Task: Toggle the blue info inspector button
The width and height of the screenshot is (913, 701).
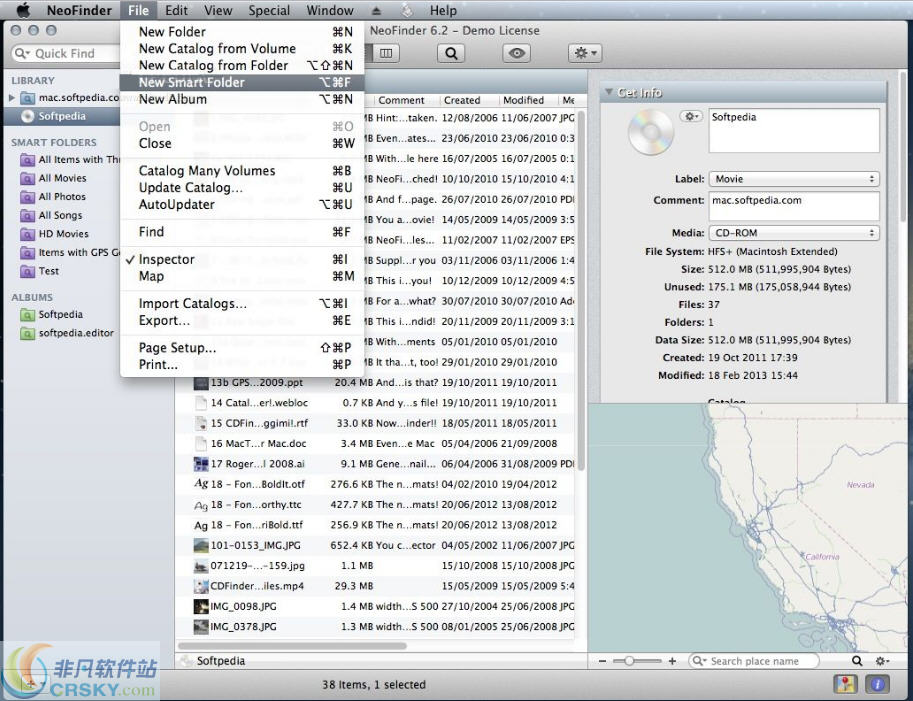Action: (x=878, y=684)
